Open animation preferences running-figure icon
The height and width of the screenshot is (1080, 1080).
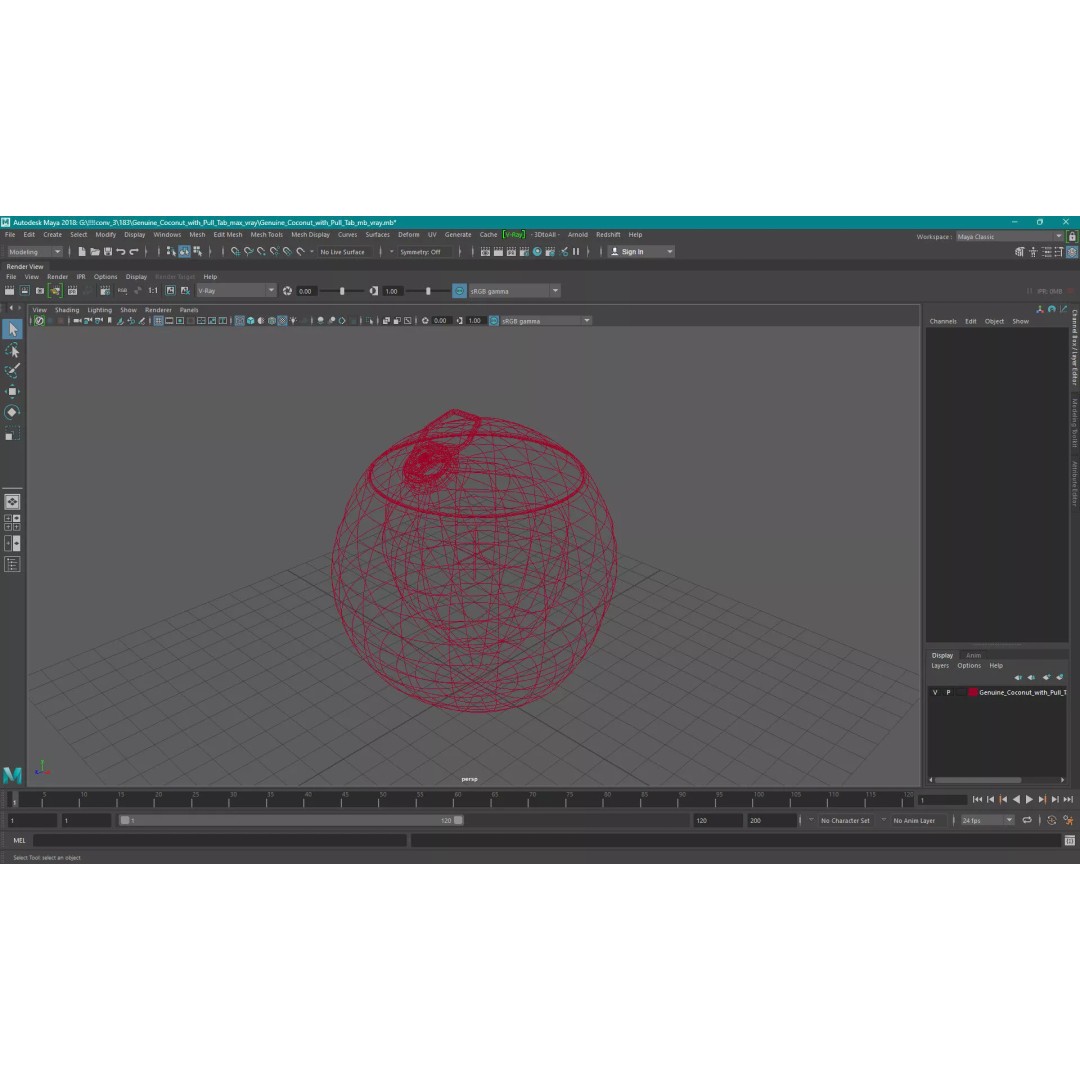[1069, 820]
